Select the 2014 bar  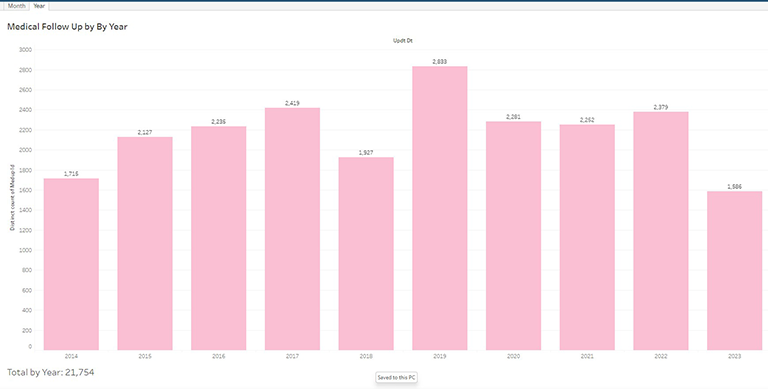pyautogui.click(x=71, y=264)
